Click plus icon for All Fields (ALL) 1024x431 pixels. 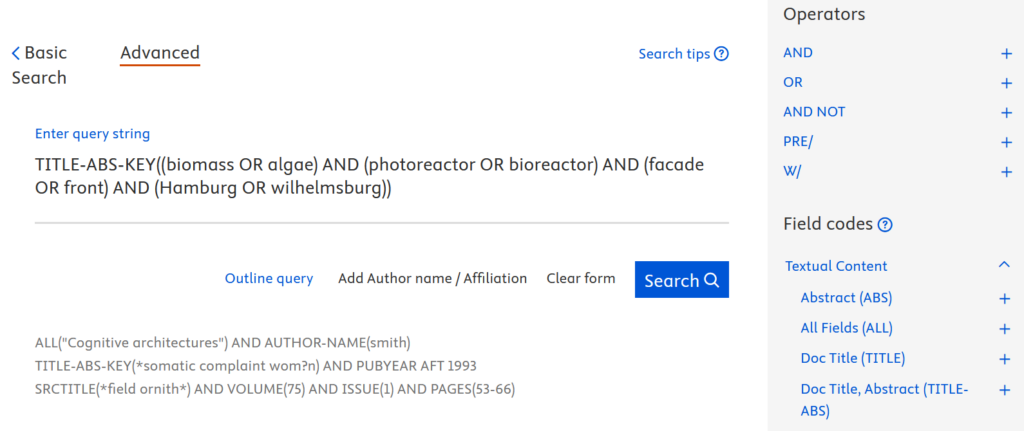(1005, 328)
